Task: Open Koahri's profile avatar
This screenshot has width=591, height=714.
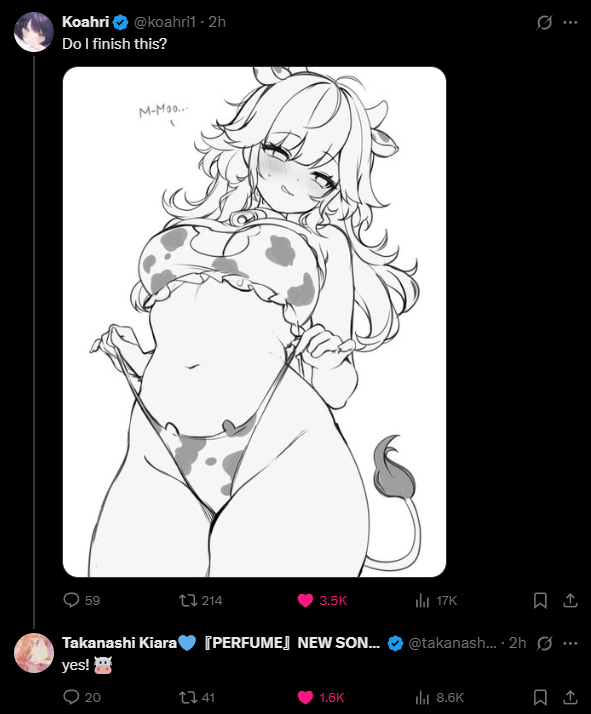Action: pyautogui.click(x=34, y=32)
